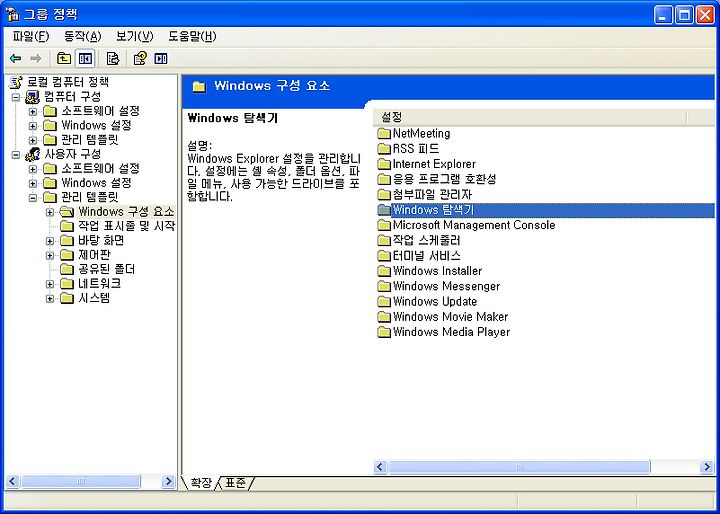Collapse the 사용자 구성 tree node
The image size is (720, 514).
16,154
